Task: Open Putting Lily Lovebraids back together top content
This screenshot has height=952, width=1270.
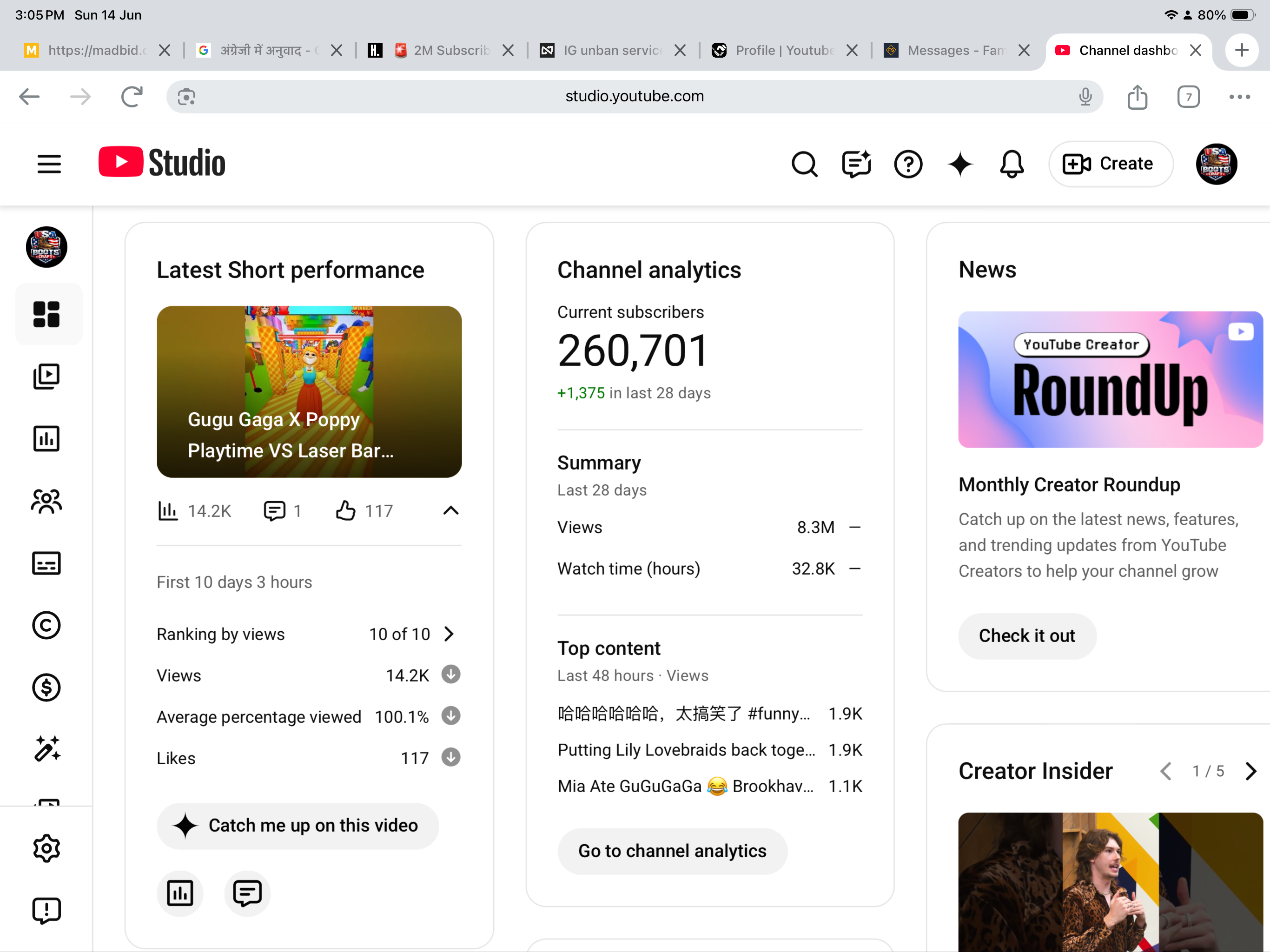Action: pyautogui.click(x=710, y=750)
